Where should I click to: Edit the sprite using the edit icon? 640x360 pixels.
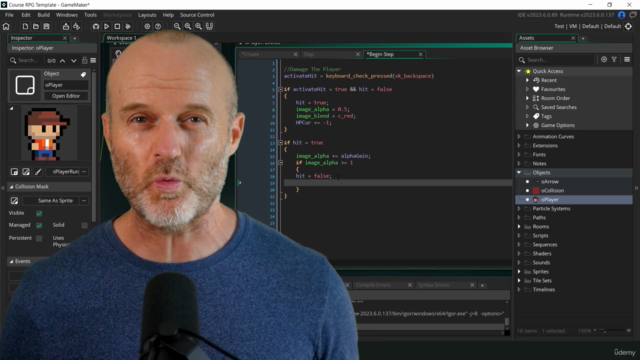pyautogui.click(x=26, y=172)
